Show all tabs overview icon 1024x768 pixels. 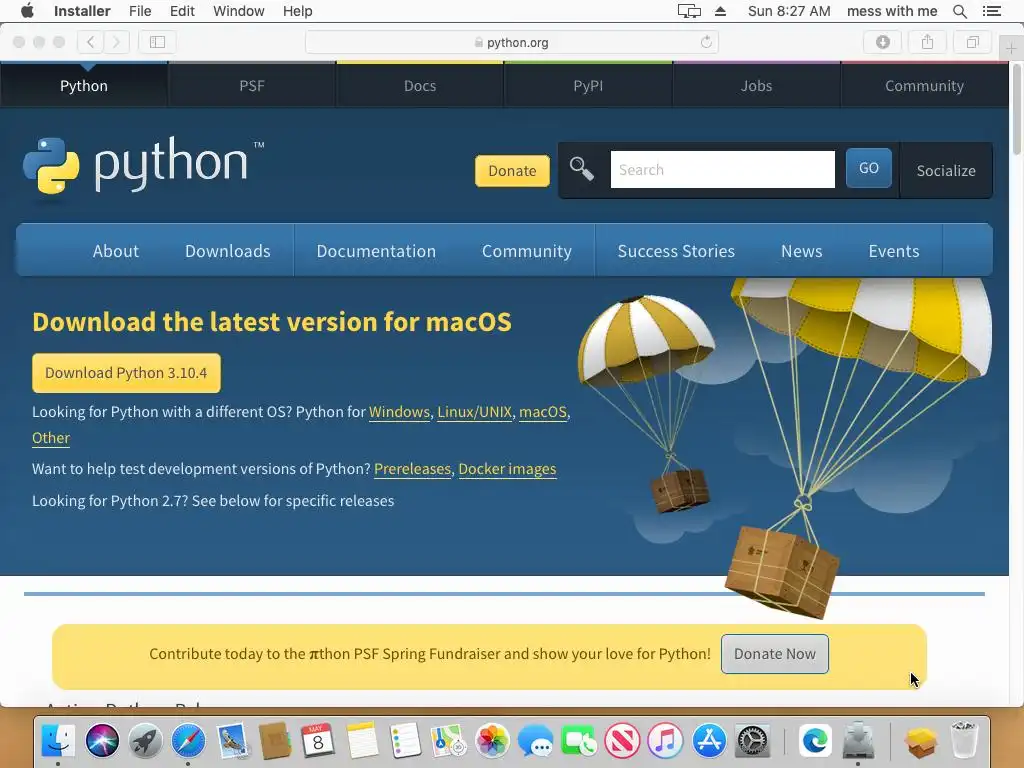[x=972, y=42]
